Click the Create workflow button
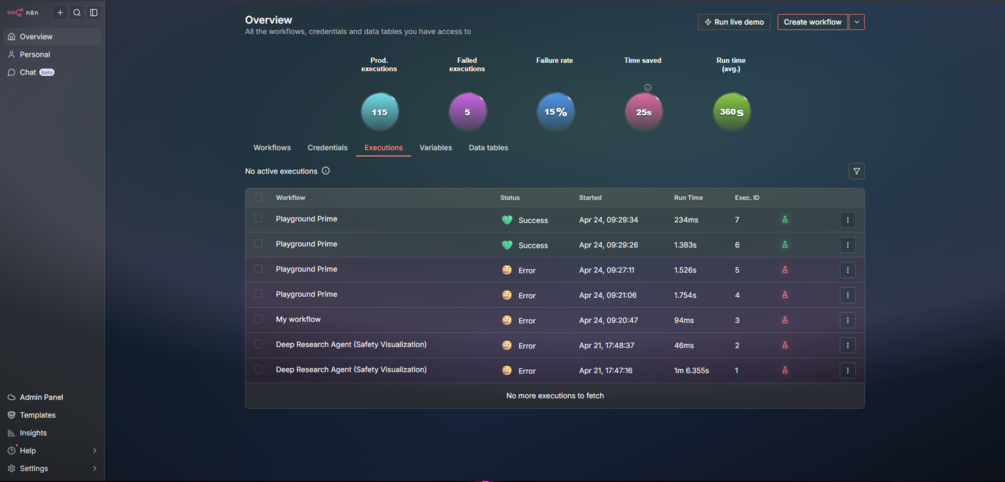Screen dimensions: 1005x482 point(812,22)
